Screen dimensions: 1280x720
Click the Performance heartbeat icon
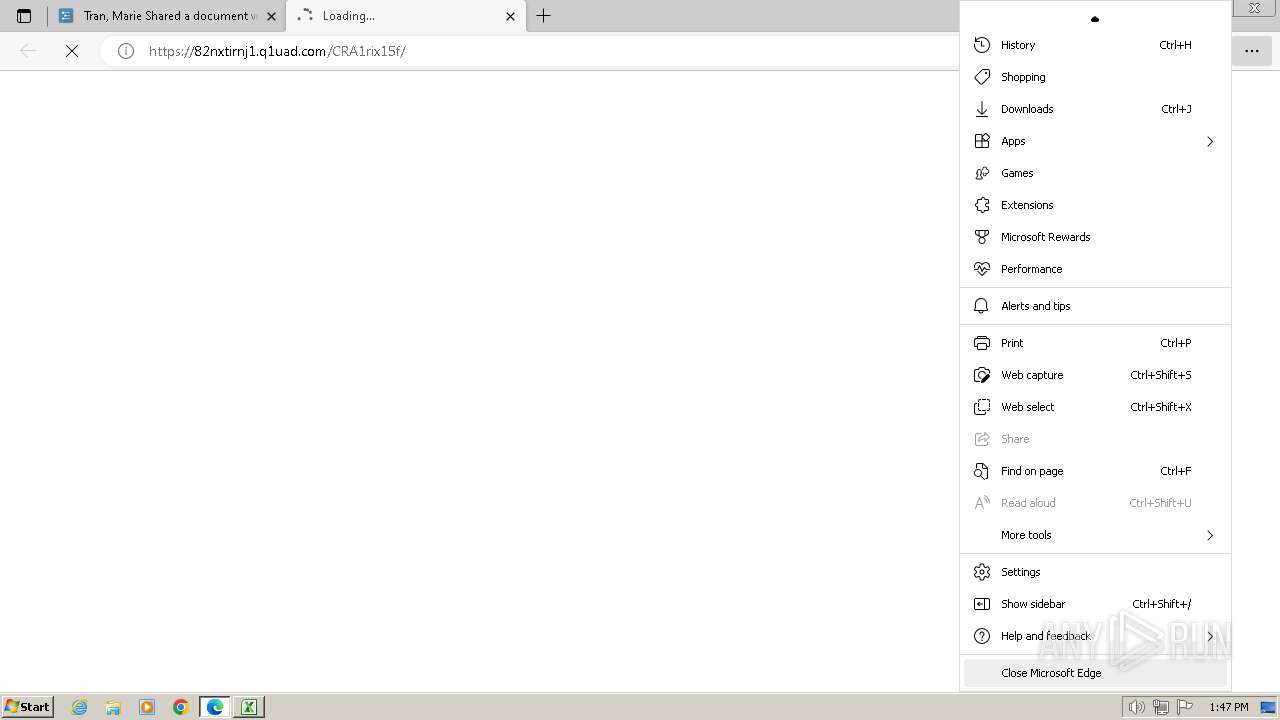982,269
